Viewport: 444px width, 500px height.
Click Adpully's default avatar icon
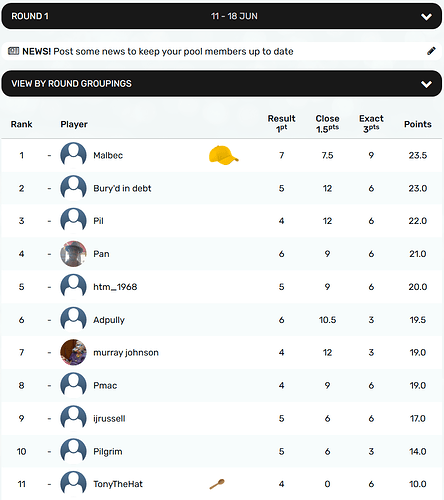point(73,320)
